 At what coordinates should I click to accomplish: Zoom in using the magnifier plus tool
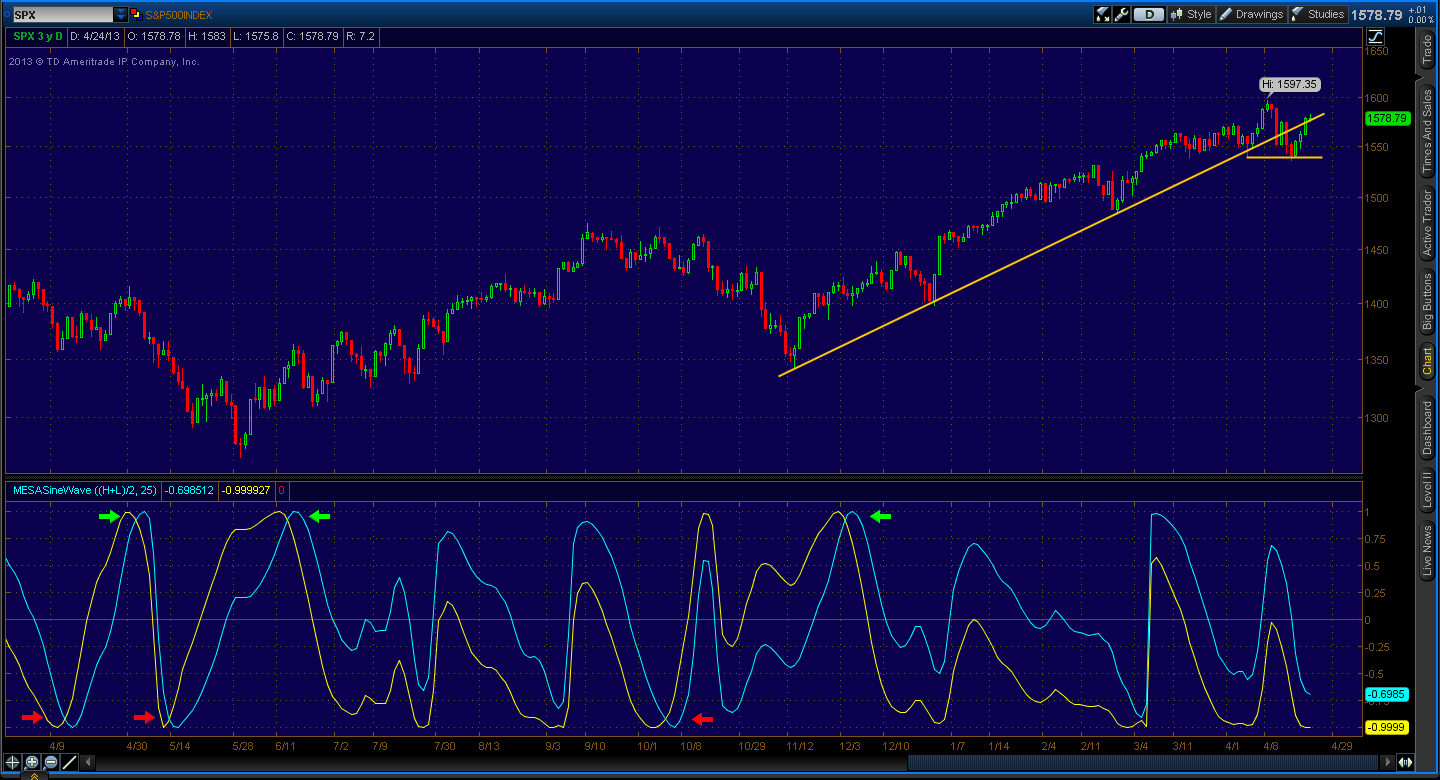click(31, 762)
